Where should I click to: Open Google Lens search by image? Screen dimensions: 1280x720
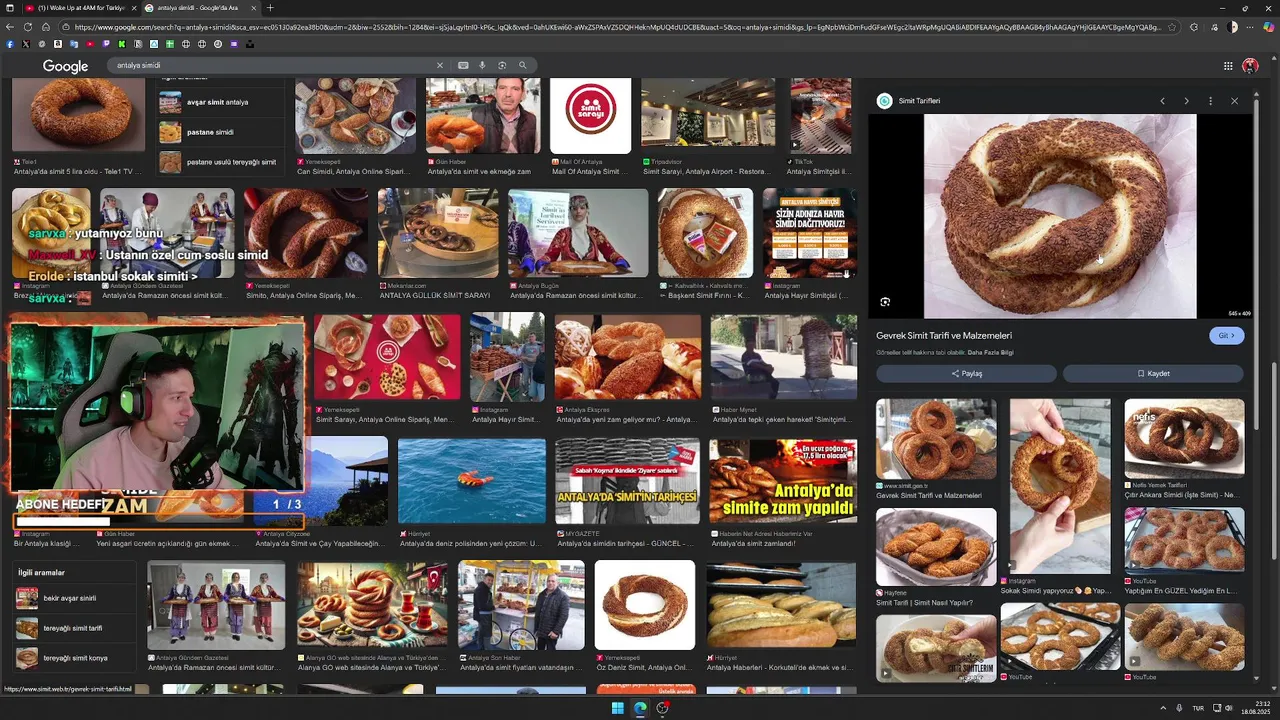502,65
